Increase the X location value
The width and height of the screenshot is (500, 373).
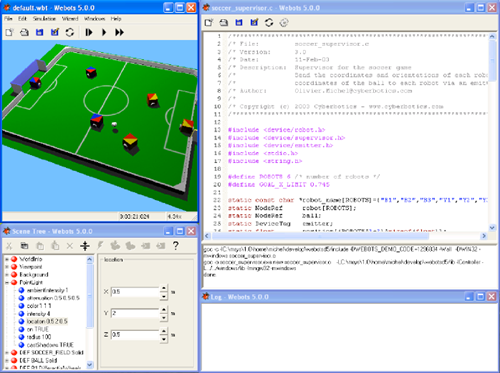[164, 288]
